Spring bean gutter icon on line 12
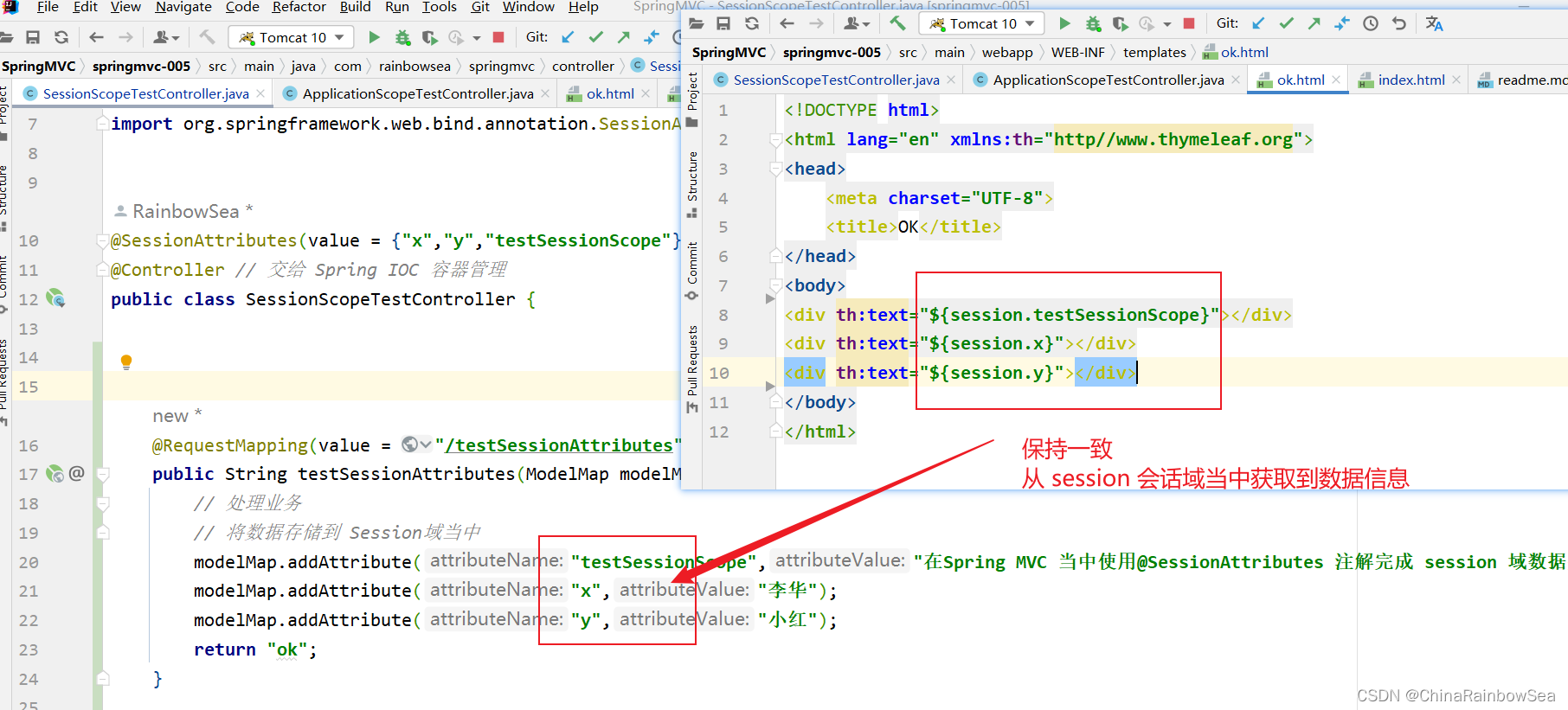The width and height of the screenshot is (1568, 710). (55, 298)
